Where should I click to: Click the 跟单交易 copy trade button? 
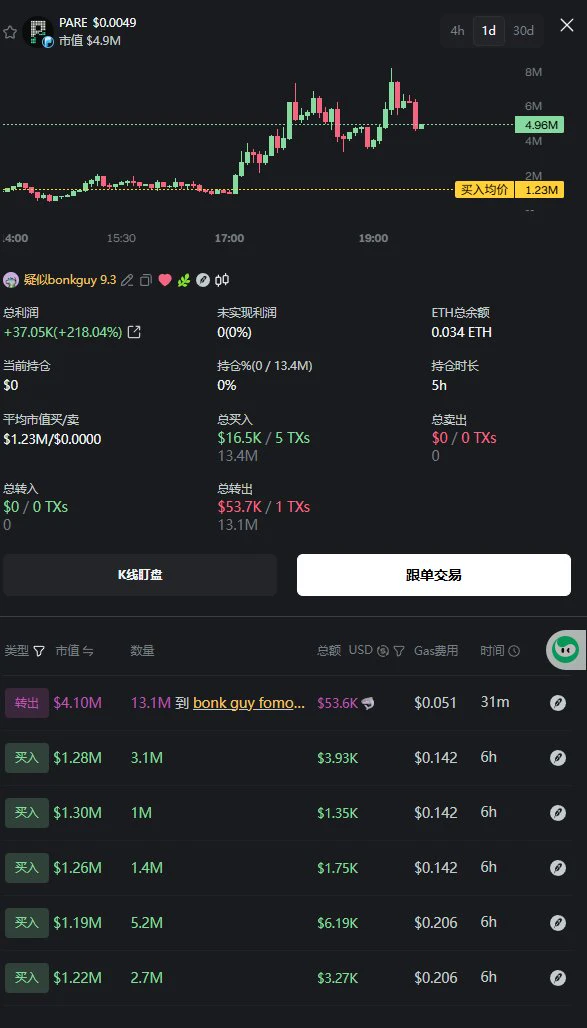(x=434, y=575)
